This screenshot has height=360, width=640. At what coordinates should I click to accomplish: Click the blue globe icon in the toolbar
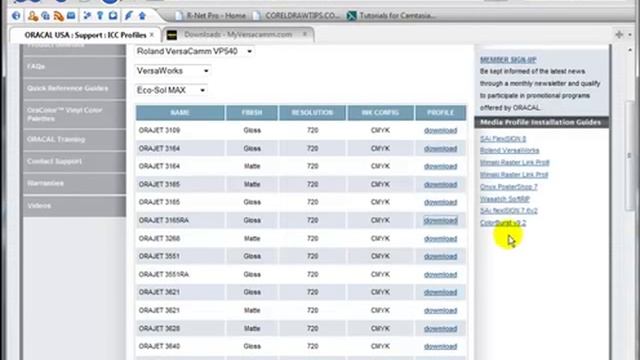[16, 16]
